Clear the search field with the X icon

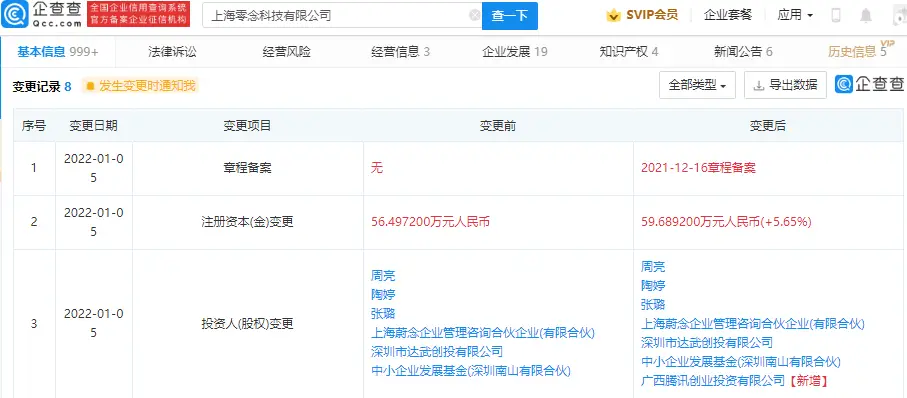474,16
